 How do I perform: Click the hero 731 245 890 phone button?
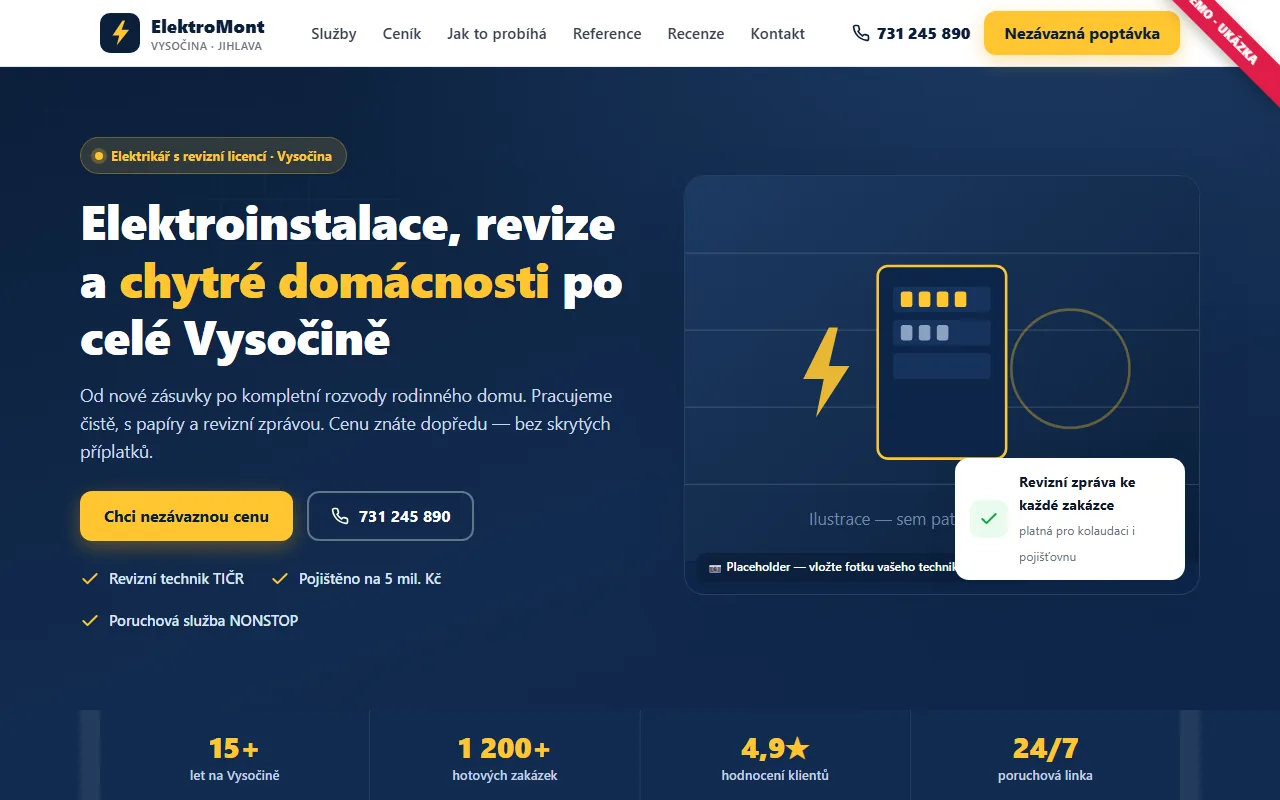[x=390, y=516]
